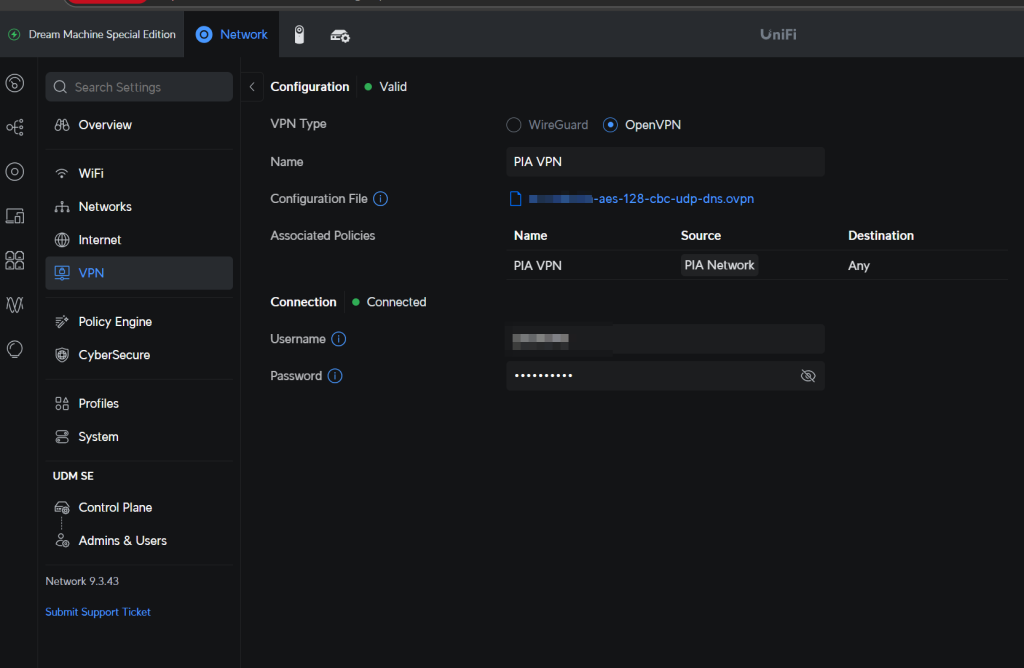The height and width of the screenshot is (668, 1024).
Task: Collapse the panel with the back chevron
Action: [252, 87]
